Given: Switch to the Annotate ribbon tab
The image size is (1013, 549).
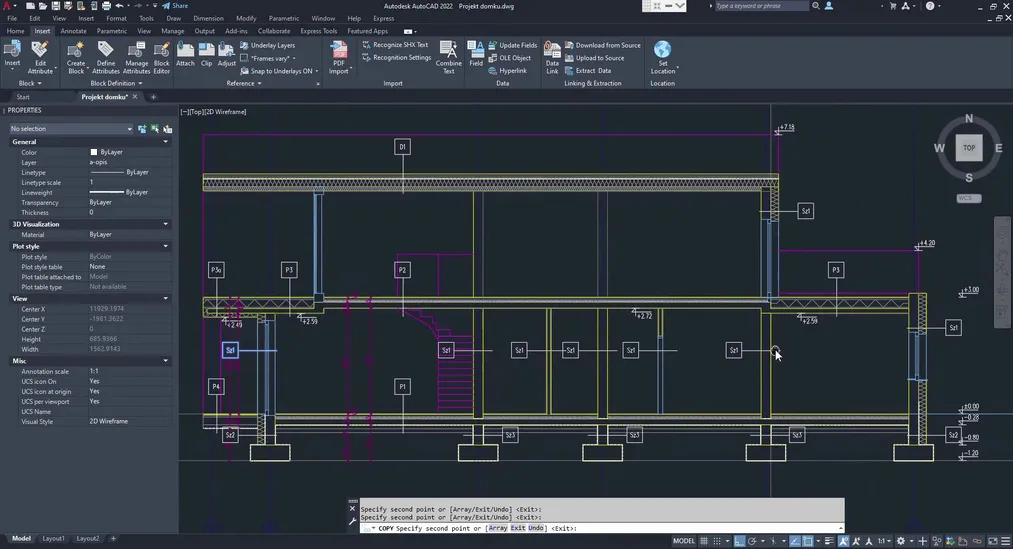Looking at the screenshot, I should [x=74, y=31].
